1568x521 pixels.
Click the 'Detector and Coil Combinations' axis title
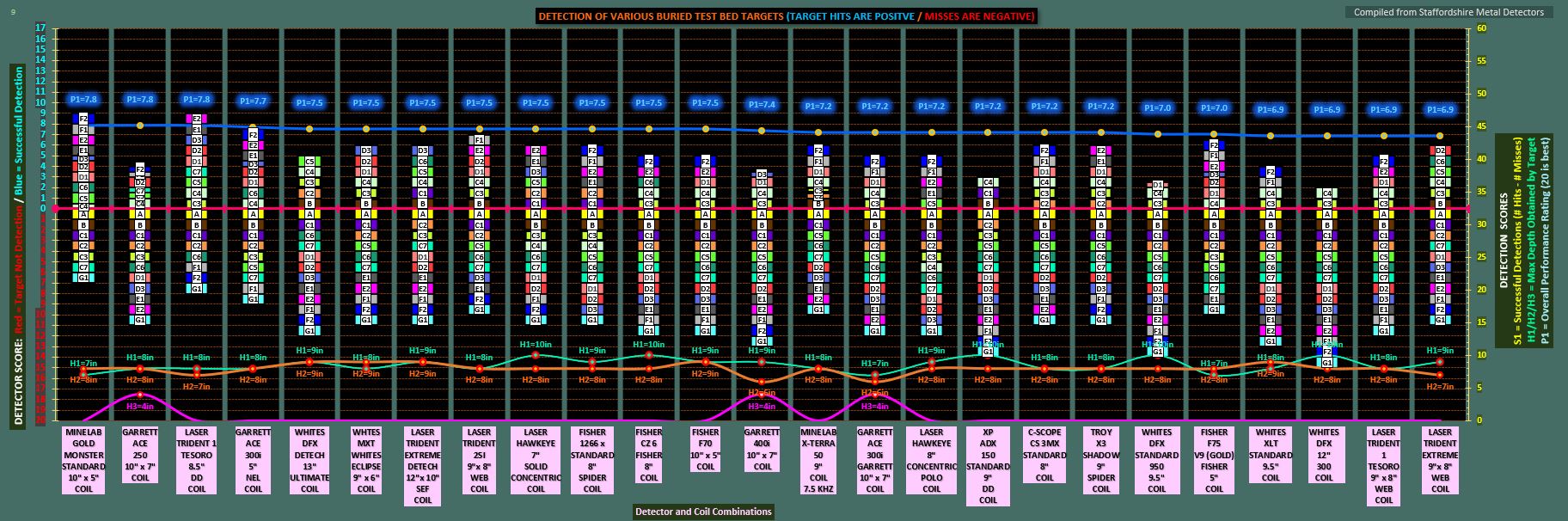[703, 512]
